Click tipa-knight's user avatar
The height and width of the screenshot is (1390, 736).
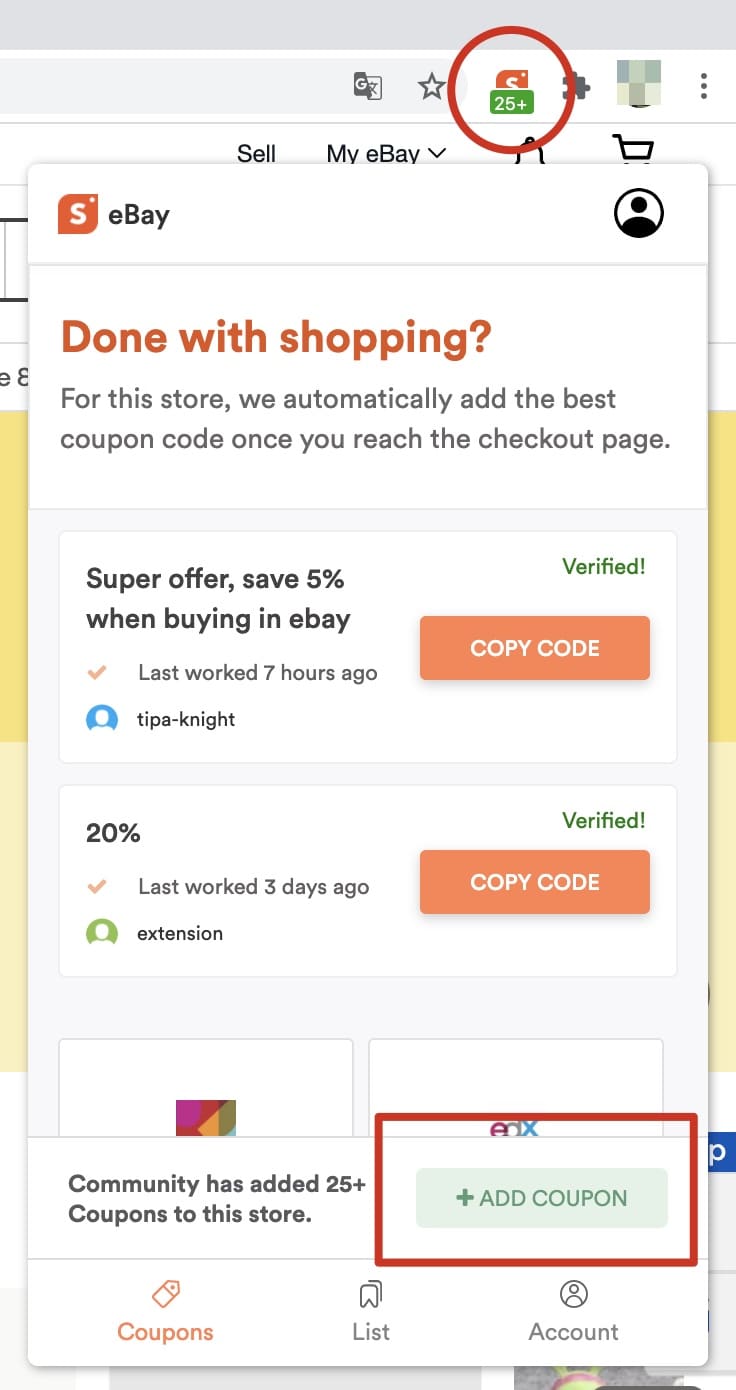tap(102, 719)
